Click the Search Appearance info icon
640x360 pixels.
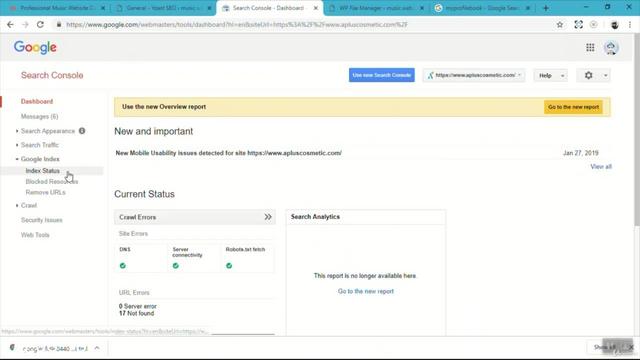tap(82, 131)
